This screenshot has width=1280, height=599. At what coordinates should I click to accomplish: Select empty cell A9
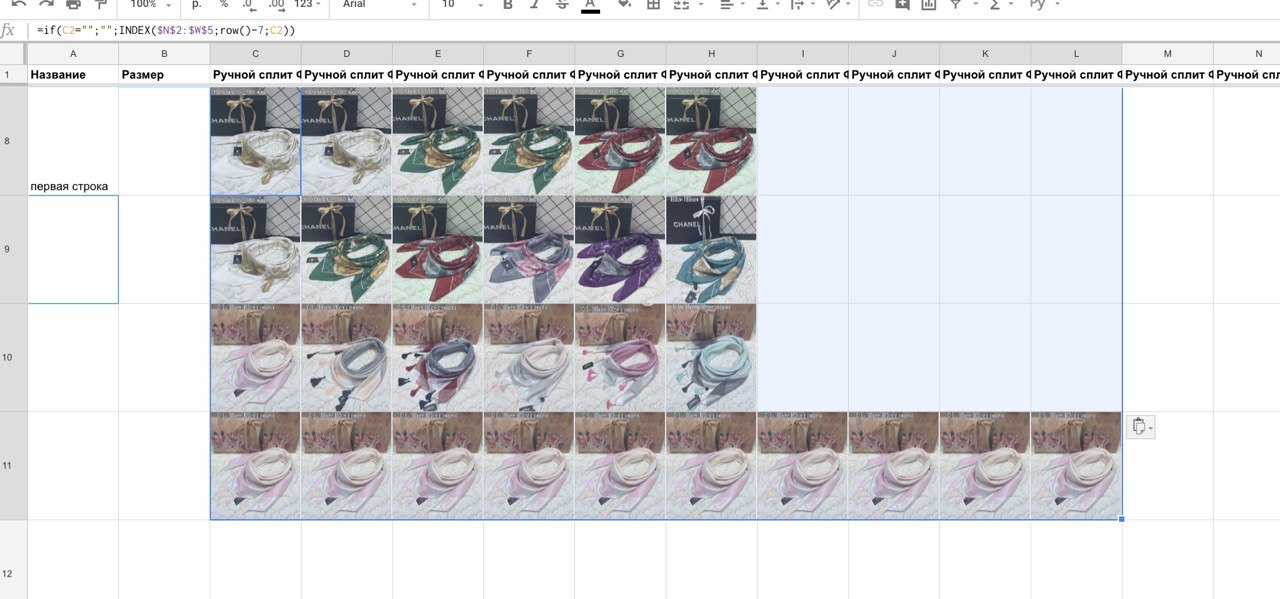click(x=73, y=249)
